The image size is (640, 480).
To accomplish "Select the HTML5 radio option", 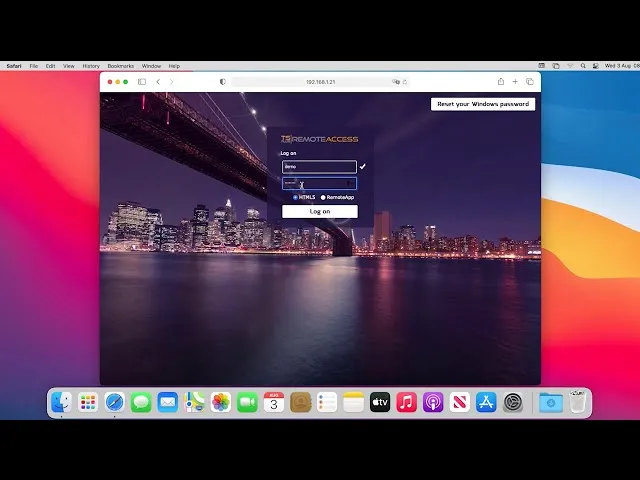I will point(295,197).
